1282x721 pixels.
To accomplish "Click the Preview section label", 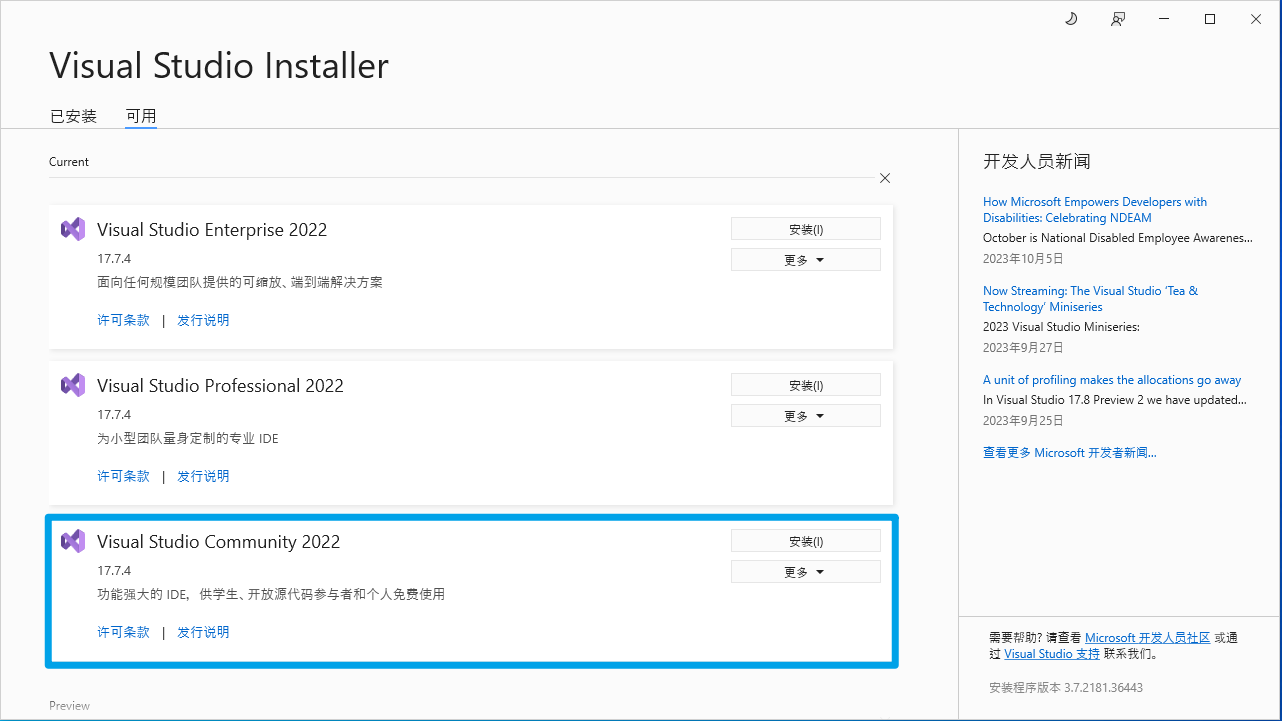I will pos(69,706).
